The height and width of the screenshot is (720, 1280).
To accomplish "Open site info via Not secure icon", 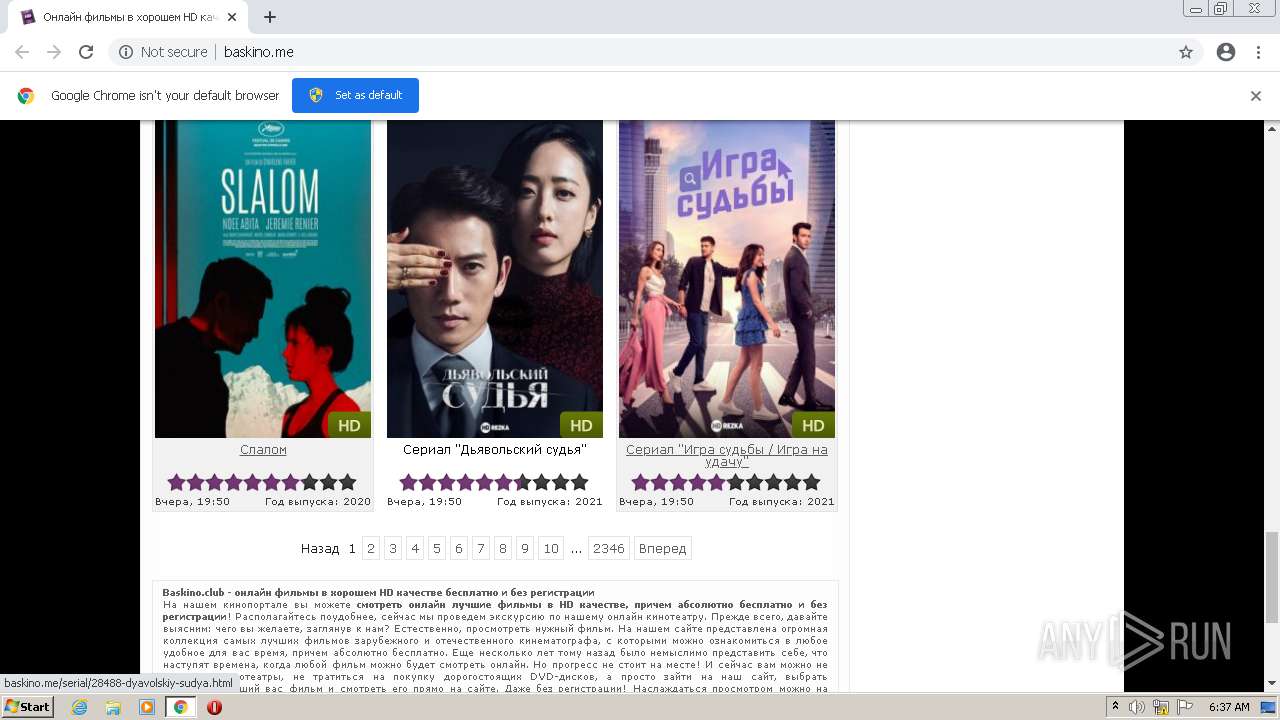I will tap(126, 52).
